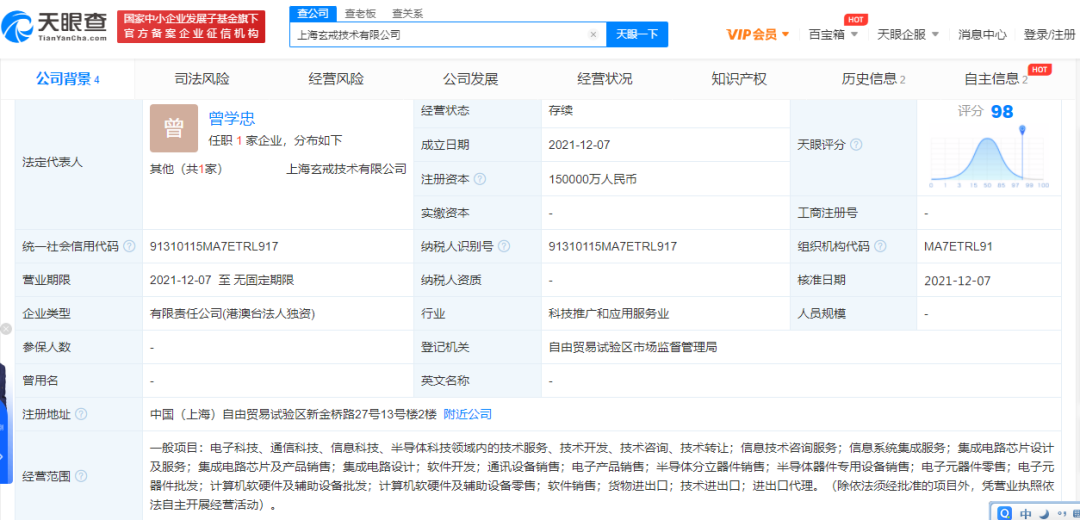This screenshot has width=1080, height=520.
Task: Click help icon beside 经营范围
Action: point(81,477)
